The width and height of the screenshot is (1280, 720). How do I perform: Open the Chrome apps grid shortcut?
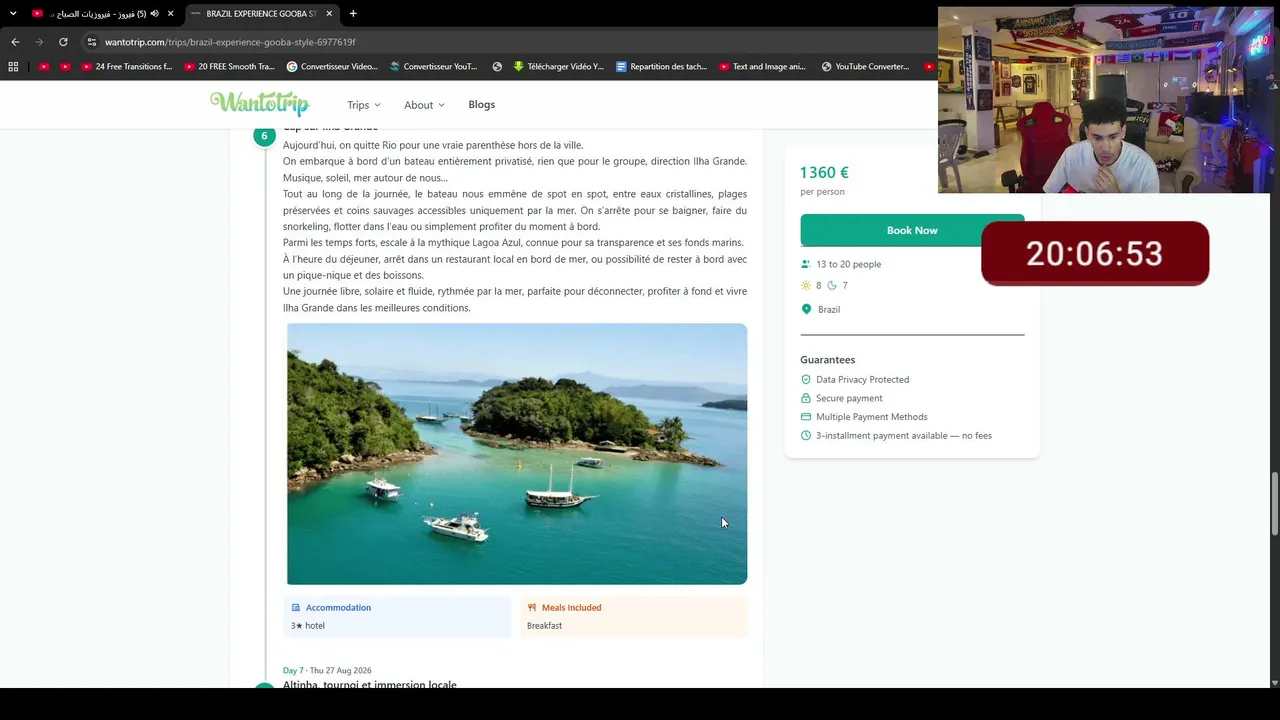point(13,67)
